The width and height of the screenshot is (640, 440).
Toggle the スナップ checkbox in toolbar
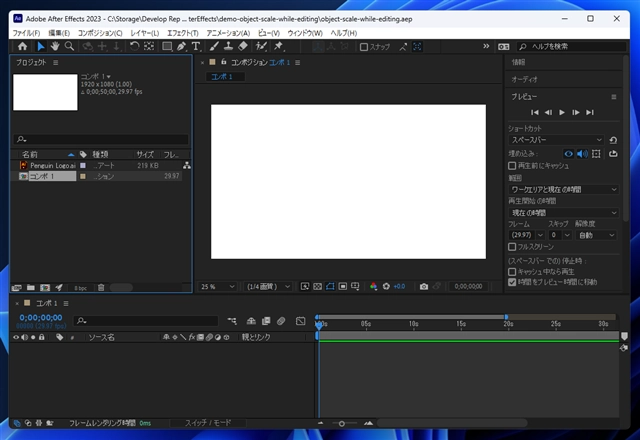point(365,47)
